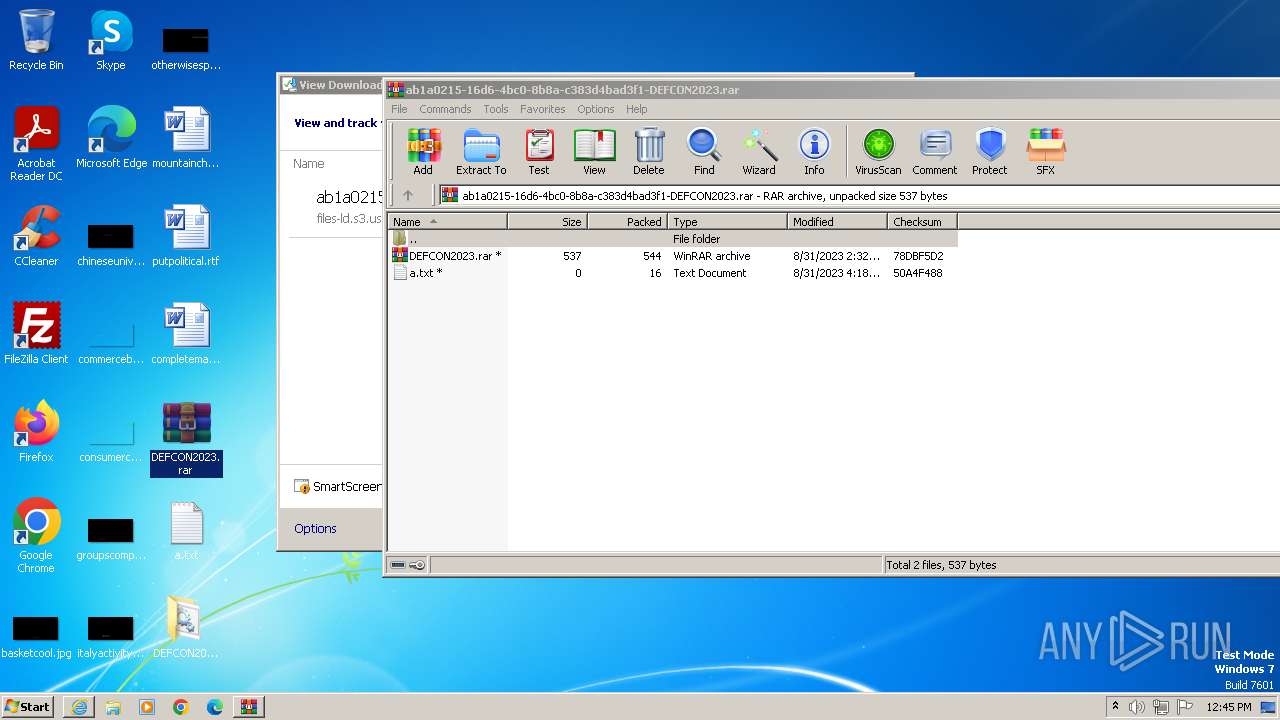
Task: Select the parent folder '..' row
Action: (672, 239)
